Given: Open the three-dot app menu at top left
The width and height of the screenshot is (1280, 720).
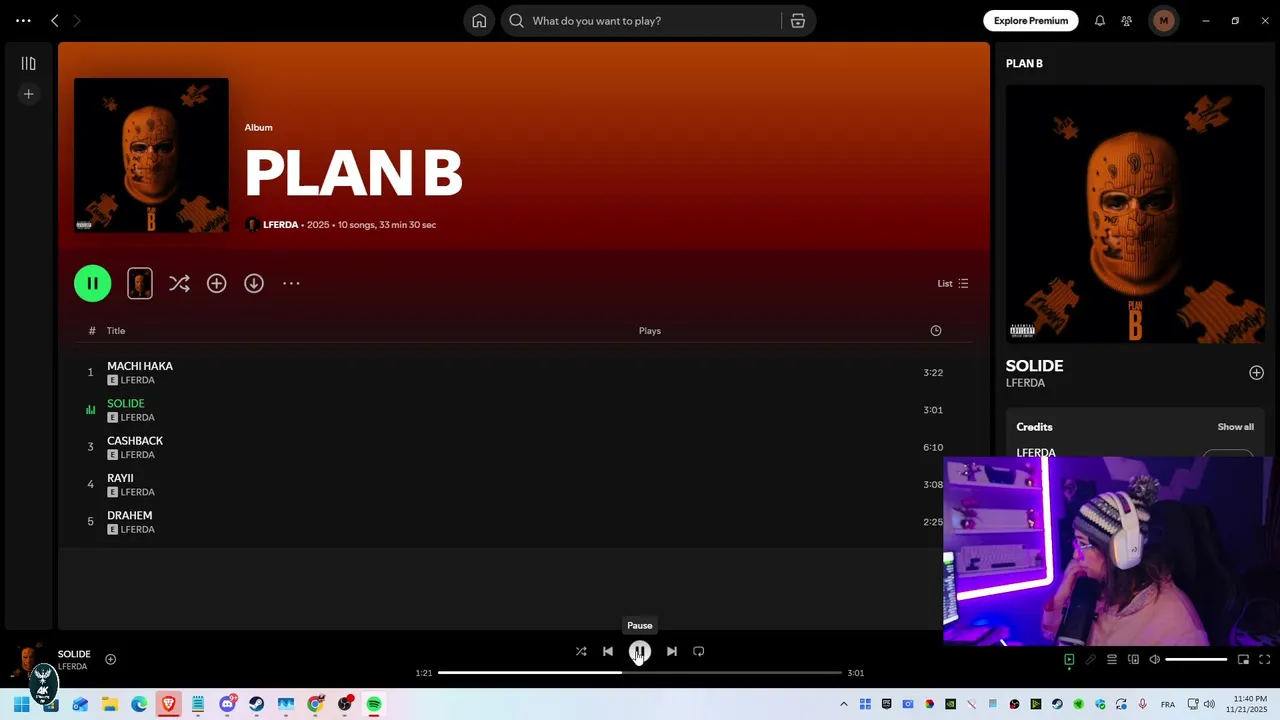Looking at the screenshot, I should coord(23,20).
